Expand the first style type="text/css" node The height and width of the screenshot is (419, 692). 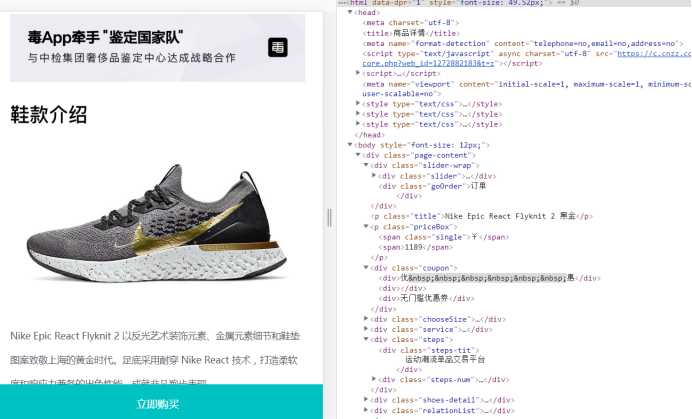tap(358, 104)
